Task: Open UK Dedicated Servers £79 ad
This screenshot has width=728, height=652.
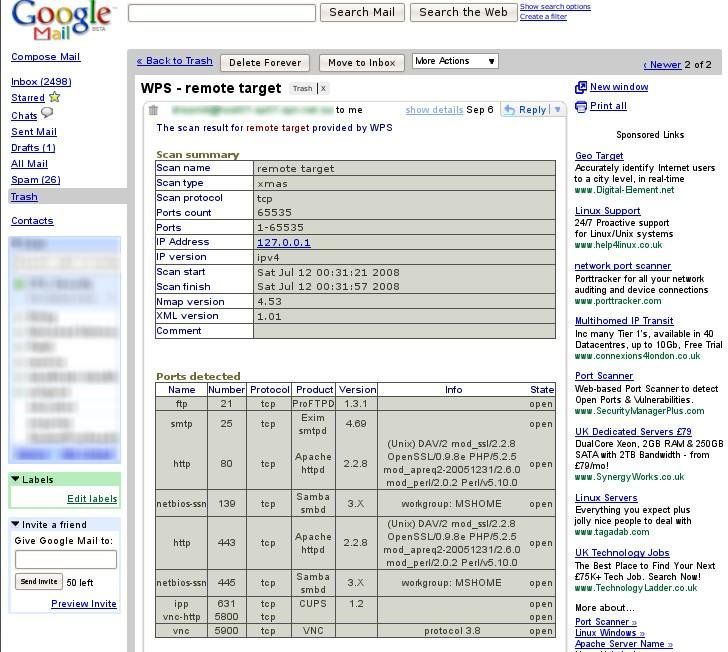Action: point(633,431)
